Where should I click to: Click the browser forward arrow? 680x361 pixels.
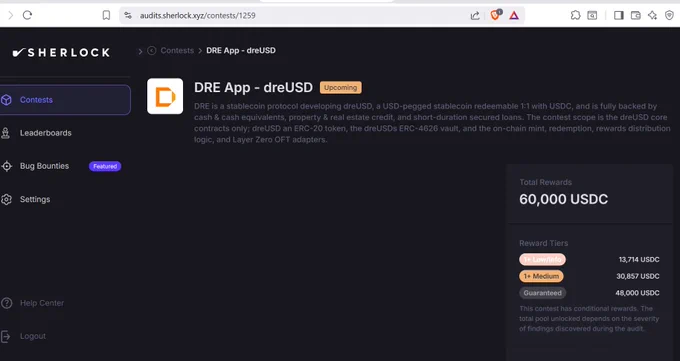click(11, 16)
